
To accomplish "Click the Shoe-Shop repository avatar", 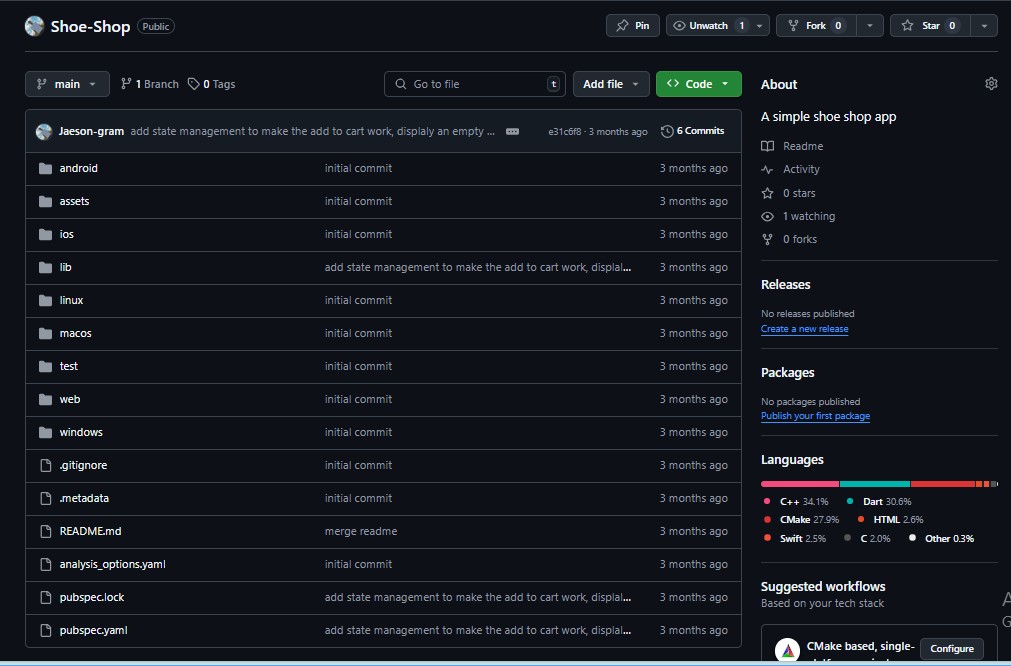I will (x=34, y=26).
